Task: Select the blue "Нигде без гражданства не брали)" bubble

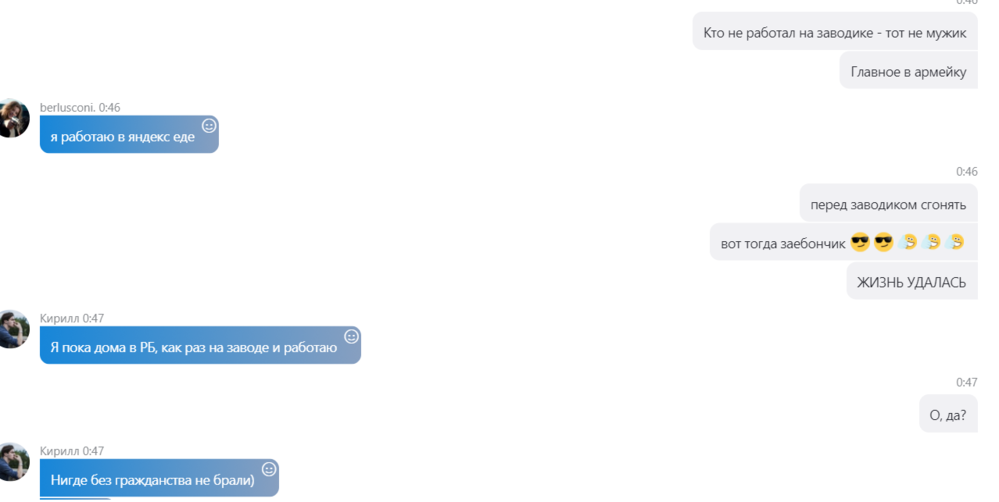Action: (159, 478)
